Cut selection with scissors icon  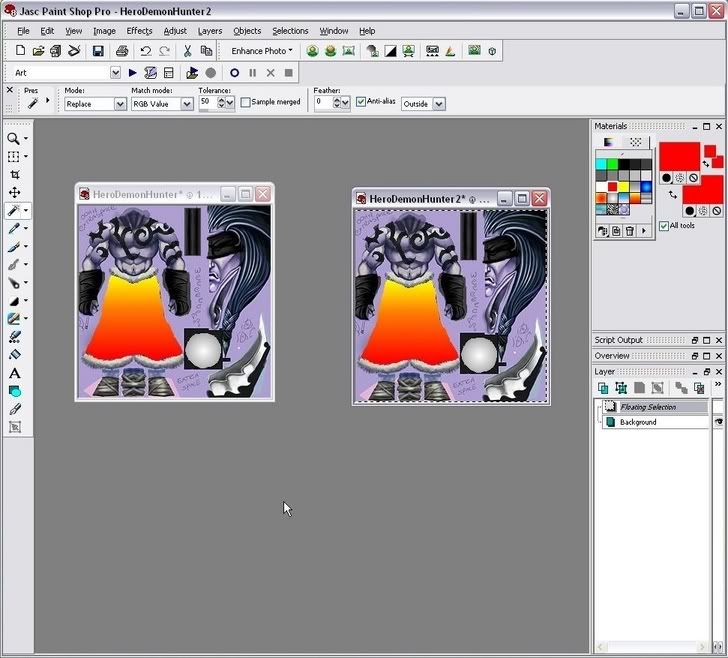[188, 51]
